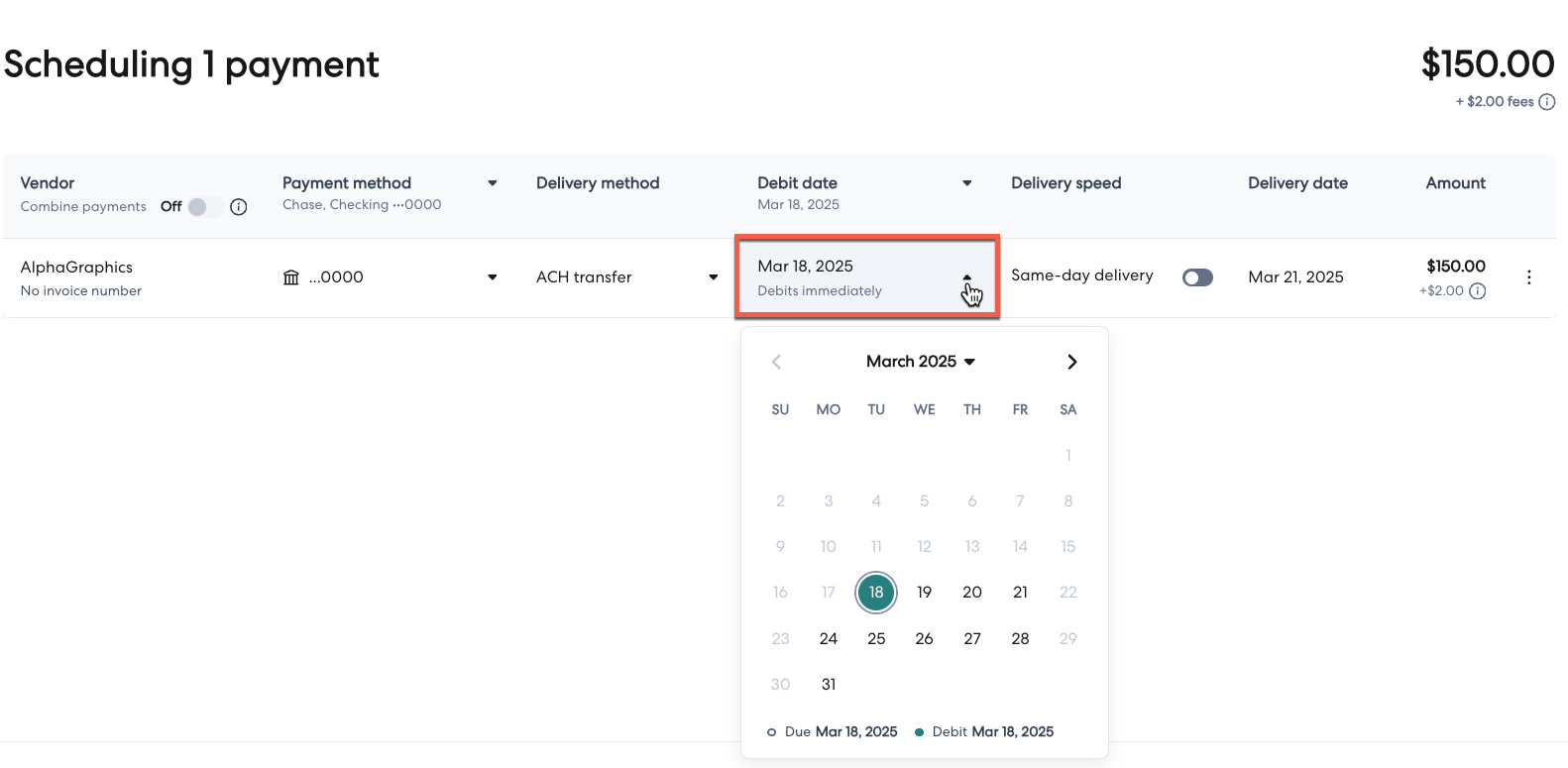Click the info icon beside +$2.00 row fee

(x=1477, y=291)
